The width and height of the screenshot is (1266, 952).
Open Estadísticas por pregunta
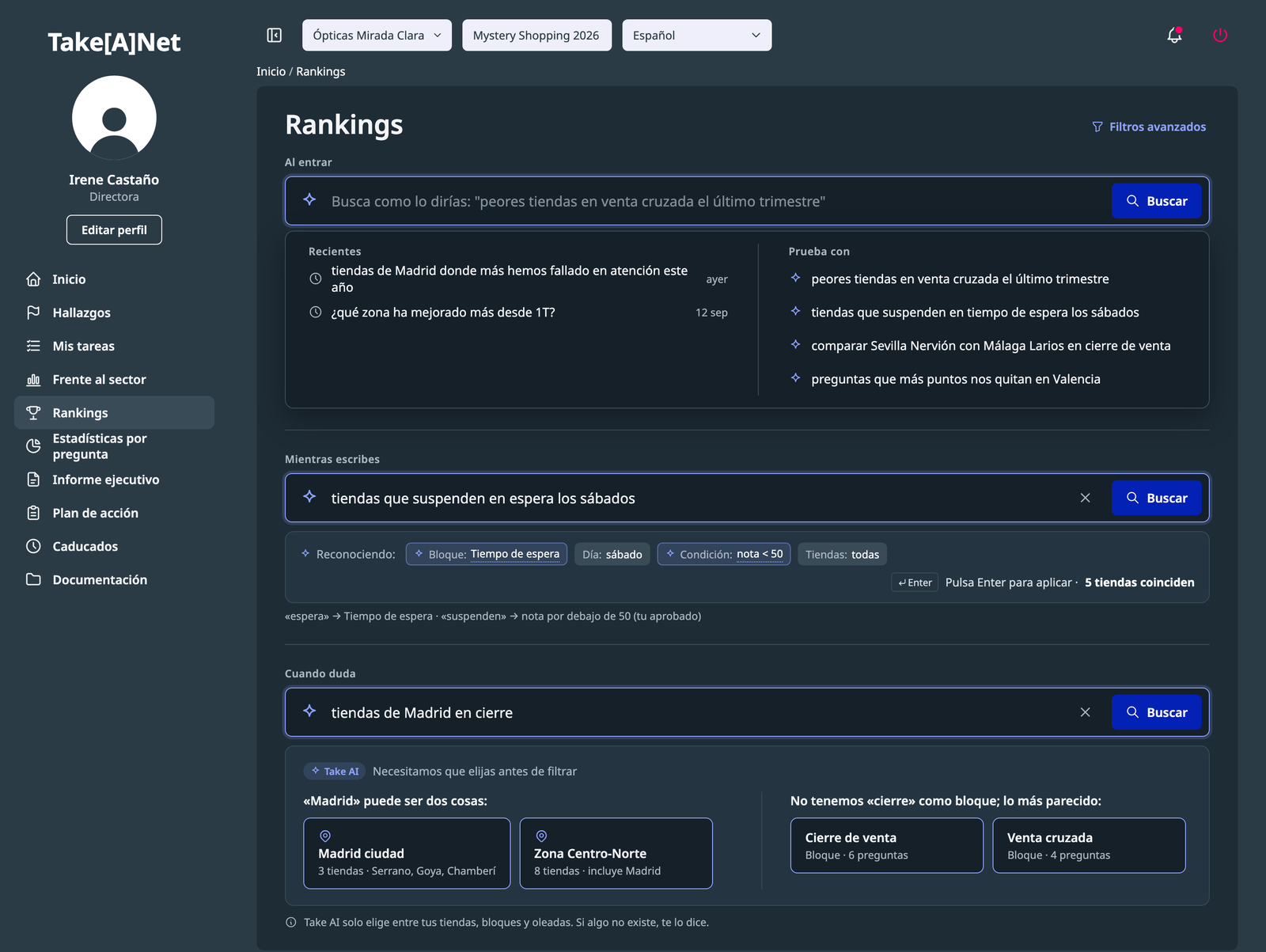[114, 446]
